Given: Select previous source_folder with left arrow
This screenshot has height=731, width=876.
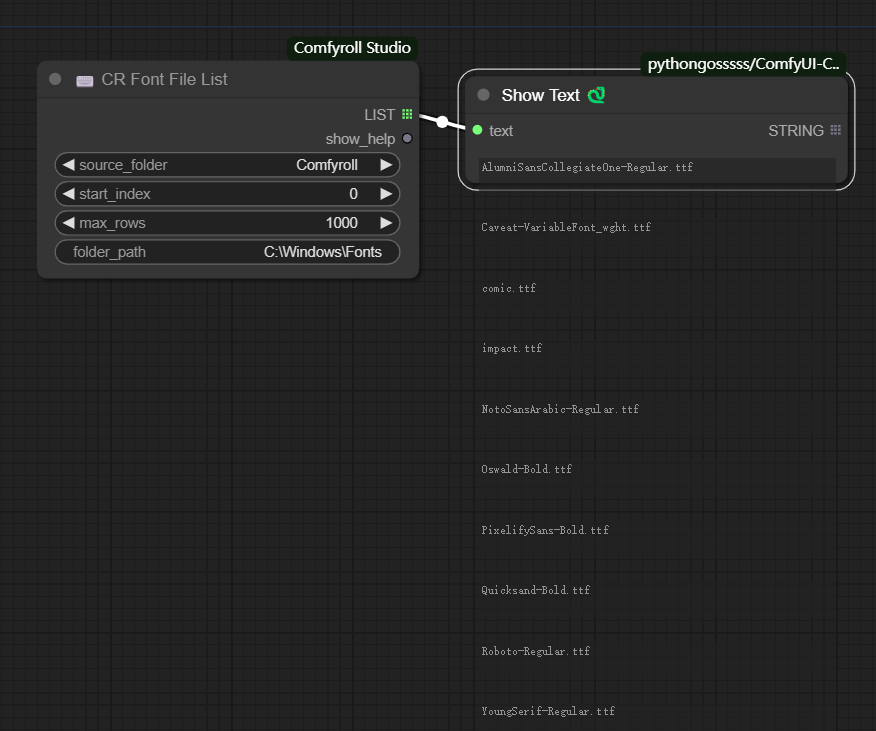Looking at the screenshot, I should coord(68,165).
